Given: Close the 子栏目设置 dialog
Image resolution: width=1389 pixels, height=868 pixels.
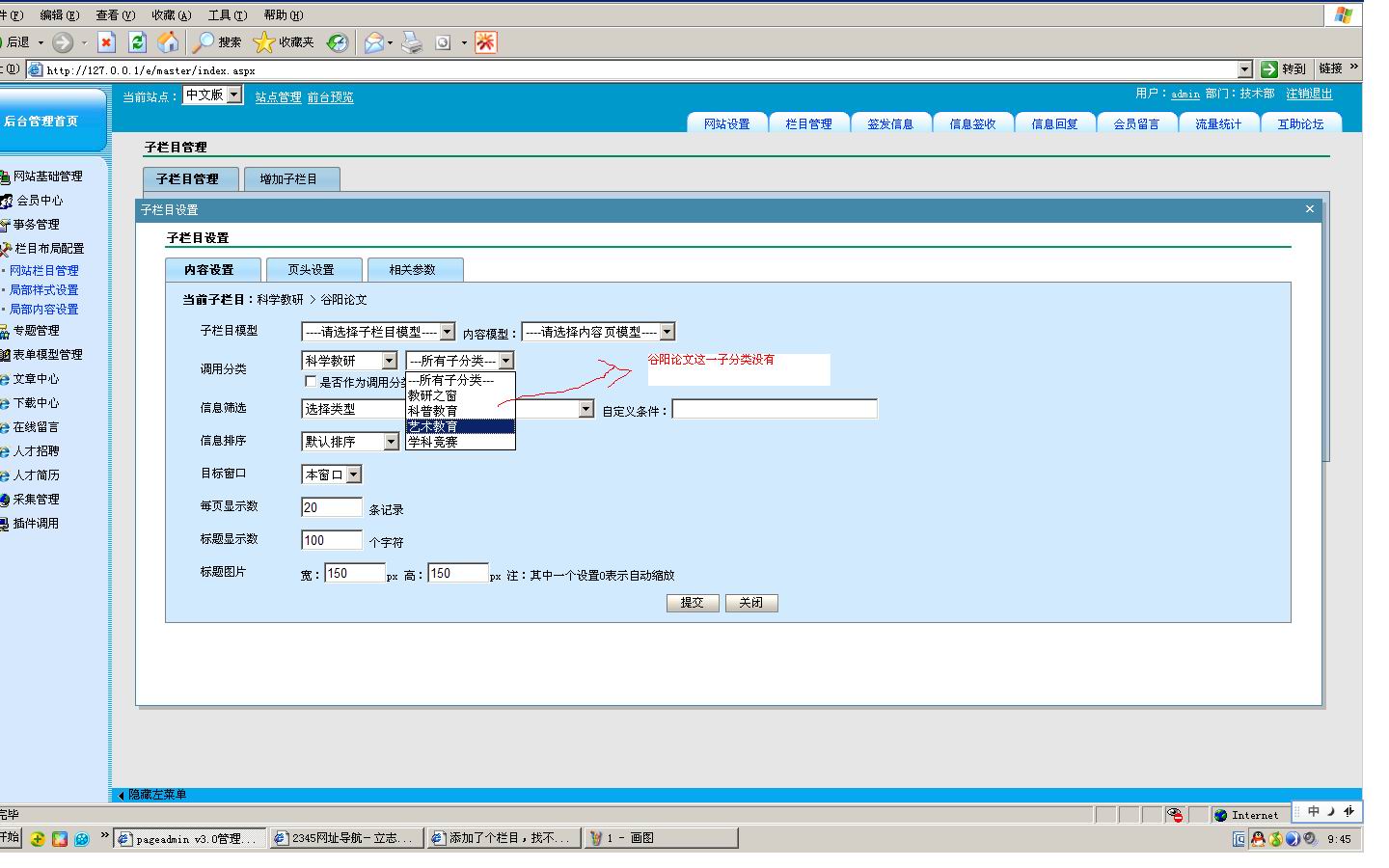Looking at the screenshot, I should 1309,209.
